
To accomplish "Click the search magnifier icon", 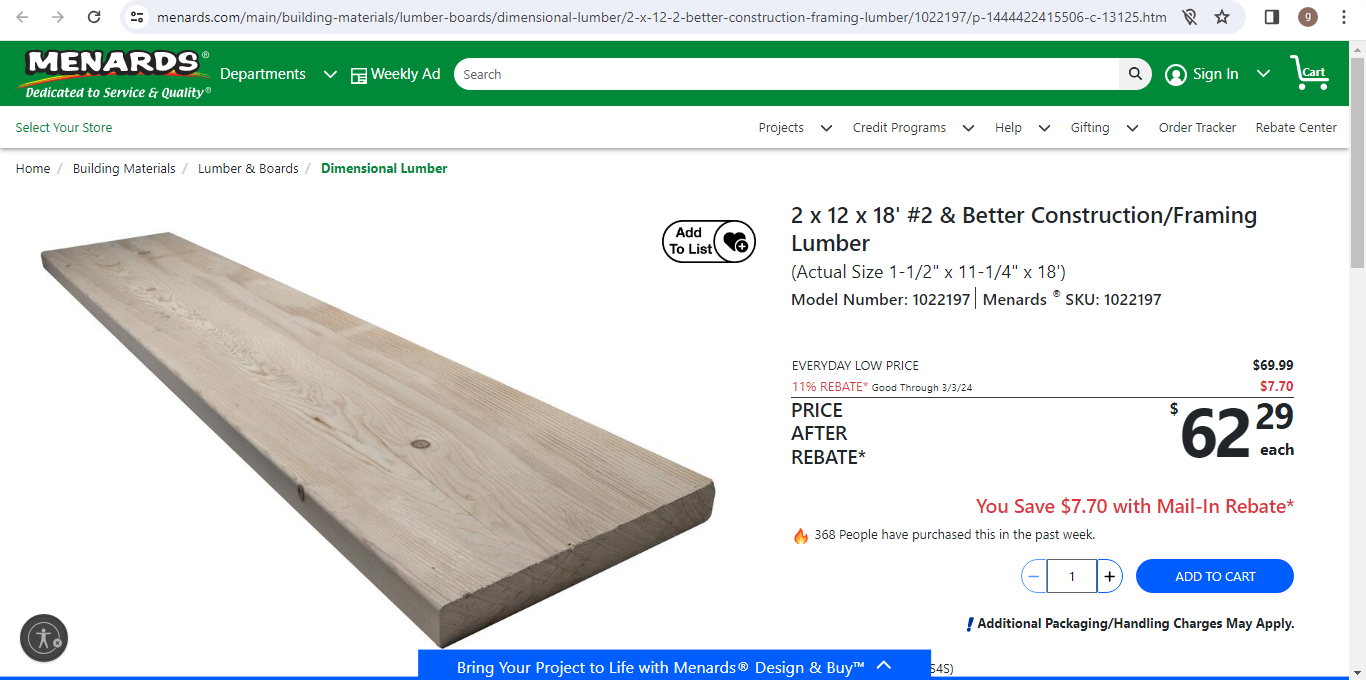I will click(1135, 74).
